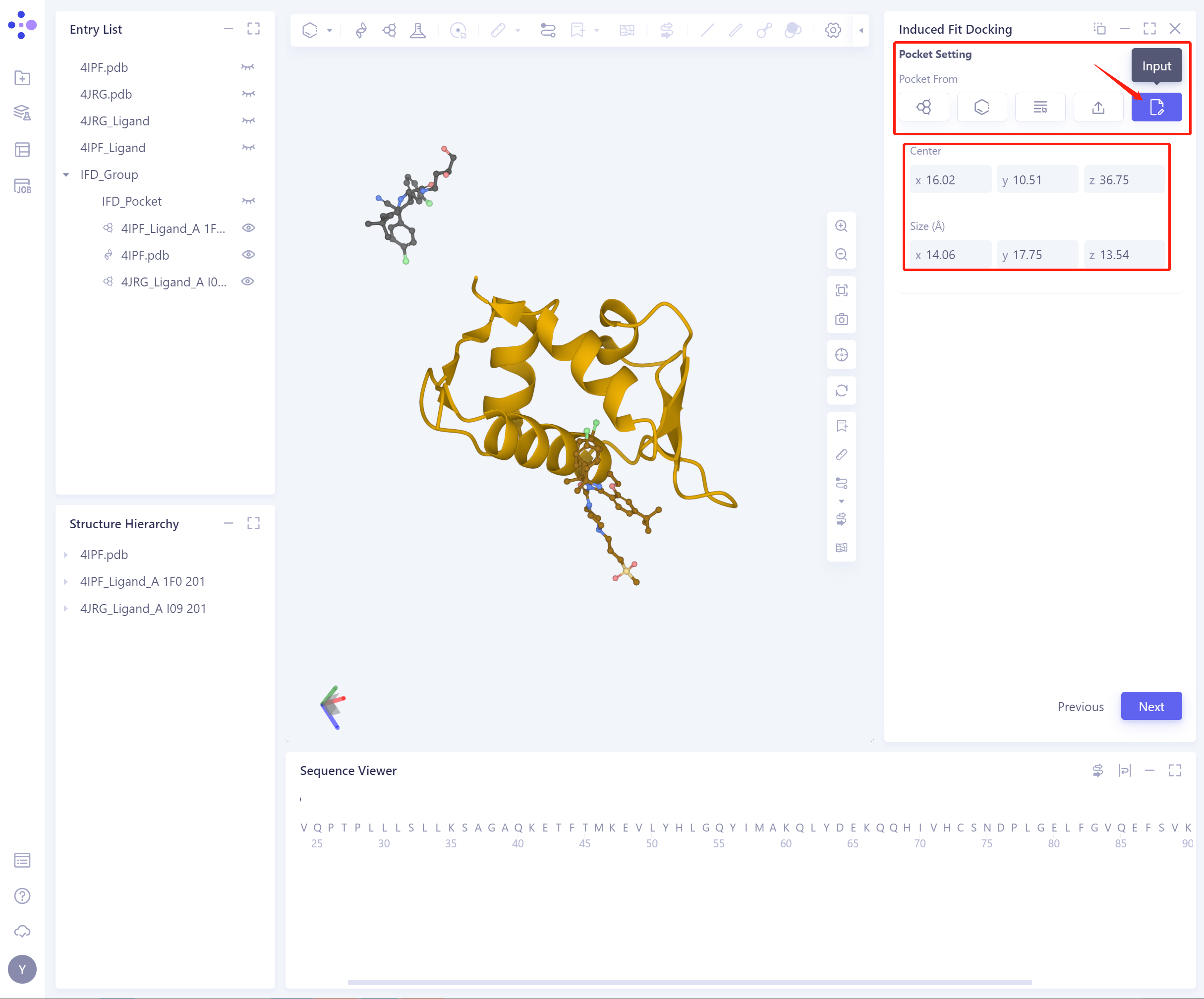
Task: Take a screenshot with the camera icon
Action: tap(841, 319)
